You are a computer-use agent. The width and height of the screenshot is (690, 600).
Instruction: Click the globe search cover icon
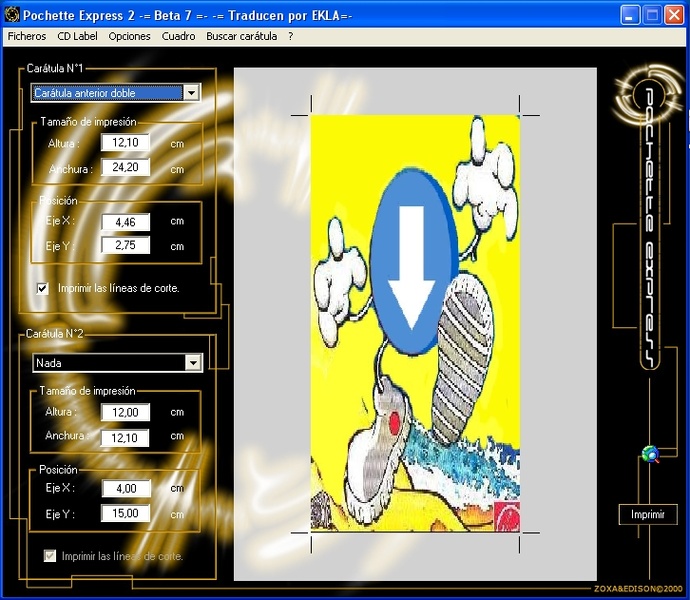650,454
